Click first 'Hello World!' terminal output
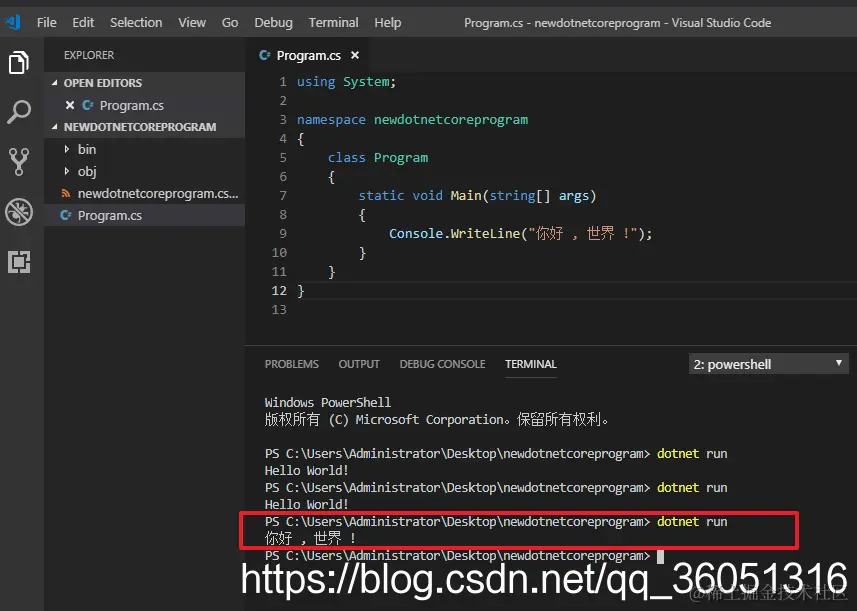857x611 pixels. point(306,471)
